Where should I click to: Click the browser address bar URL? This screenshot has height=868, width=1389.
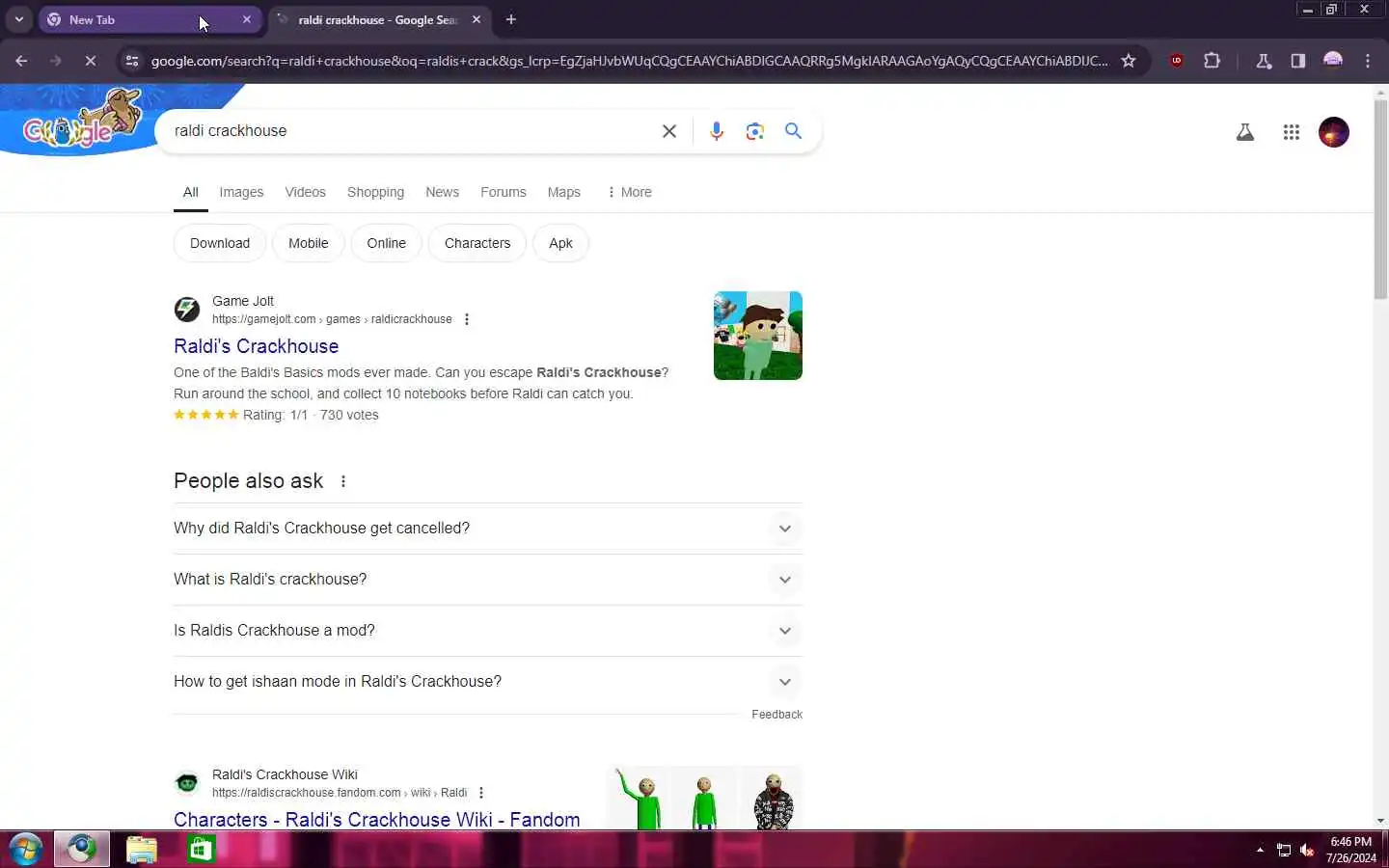point(629,61)
